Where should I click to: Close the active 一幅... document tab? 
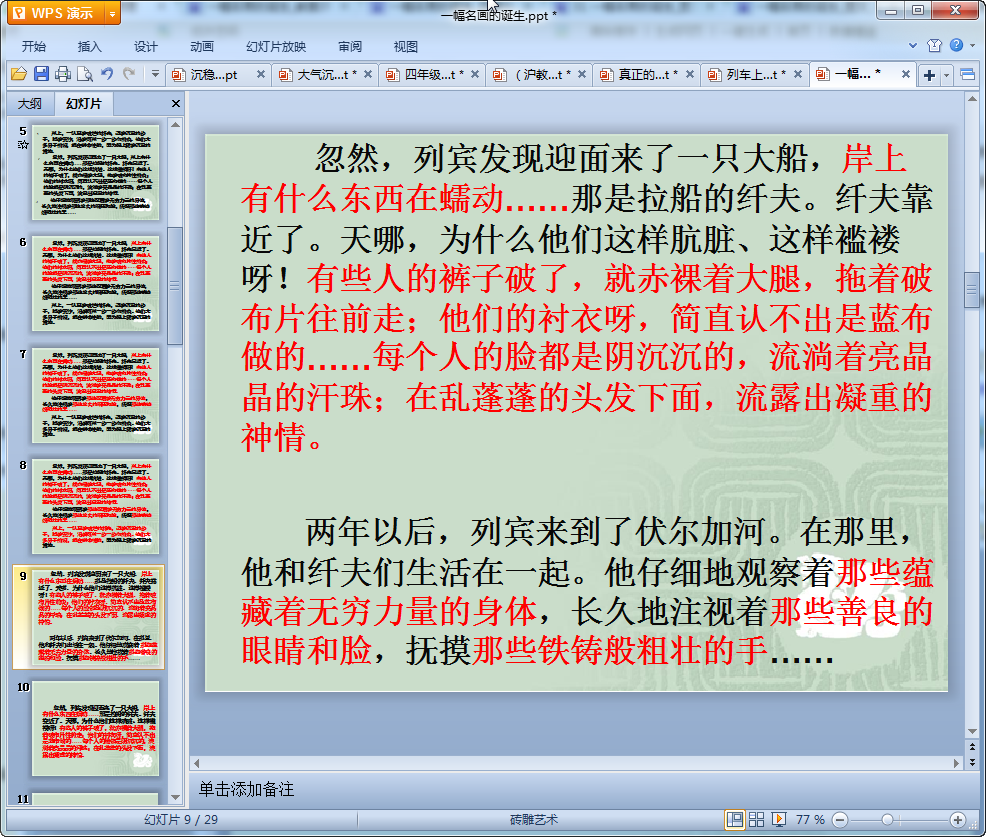(x=906, y=74)
